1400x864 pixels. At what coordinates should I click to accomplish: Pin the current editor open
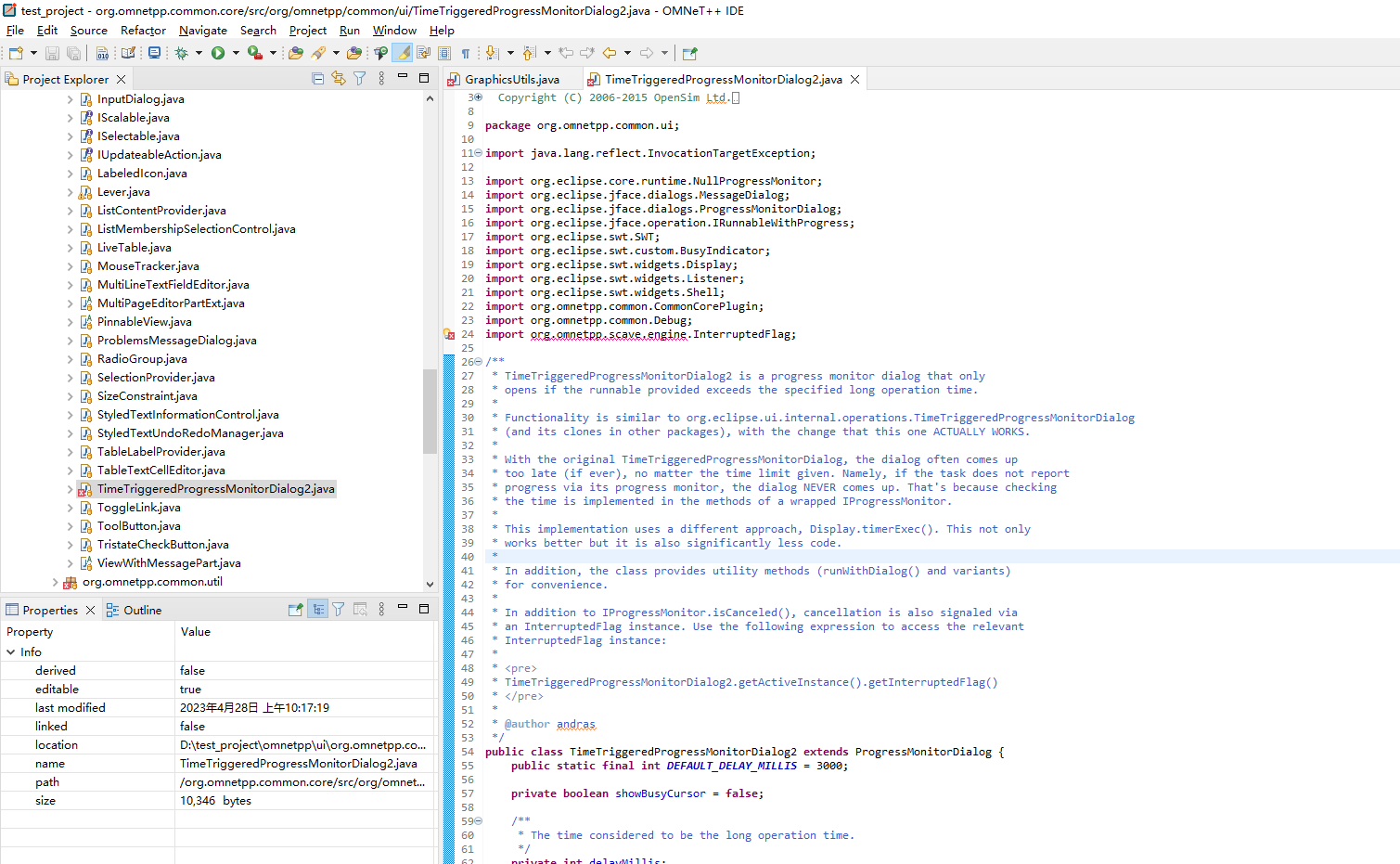689,53
